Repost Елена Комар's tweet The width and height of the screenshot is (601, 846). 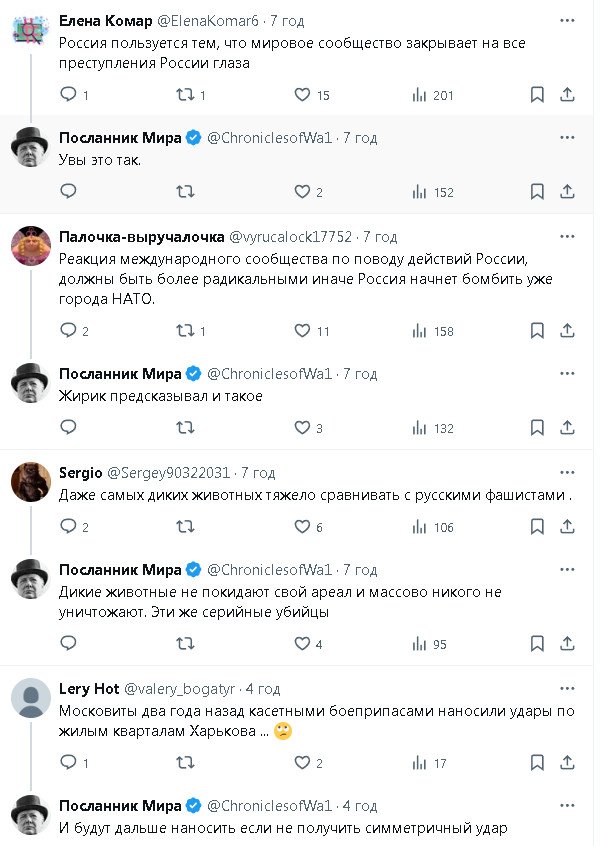[x=185, y=95]
